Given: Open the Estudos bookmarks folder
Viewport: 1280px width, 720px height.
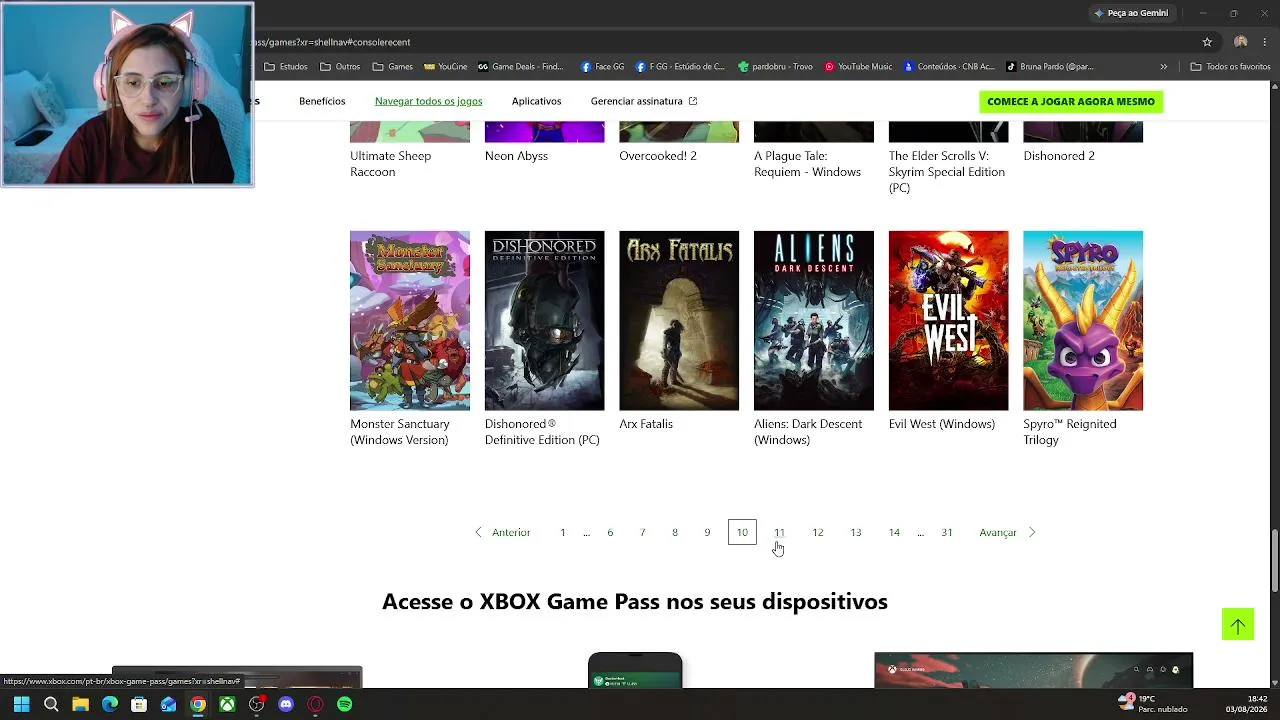Looking at the screenshot, I should [x=286, y=67].
